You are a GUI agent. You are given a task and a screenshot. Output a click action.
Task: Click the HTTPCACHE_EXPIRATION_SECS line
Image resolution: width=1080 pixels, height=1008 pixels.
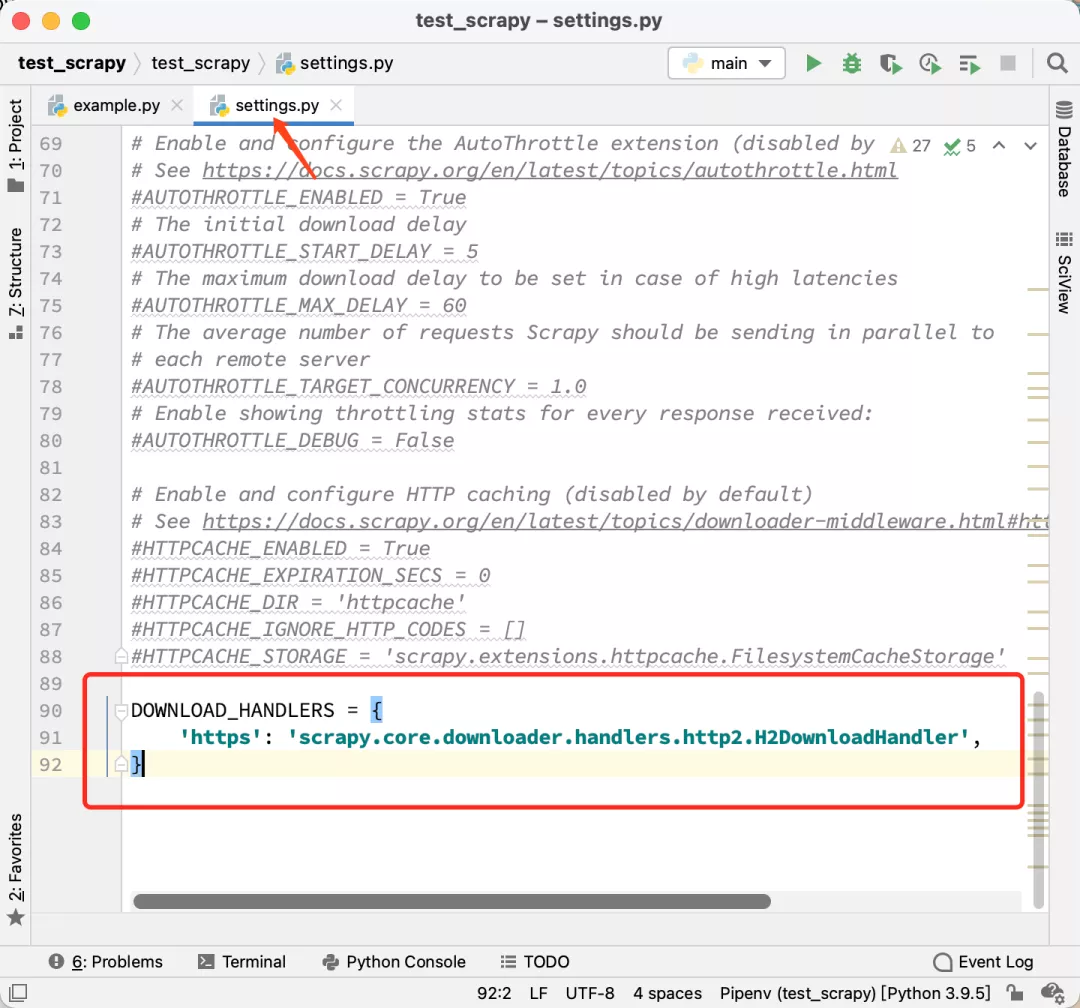[x=311, y=575]
